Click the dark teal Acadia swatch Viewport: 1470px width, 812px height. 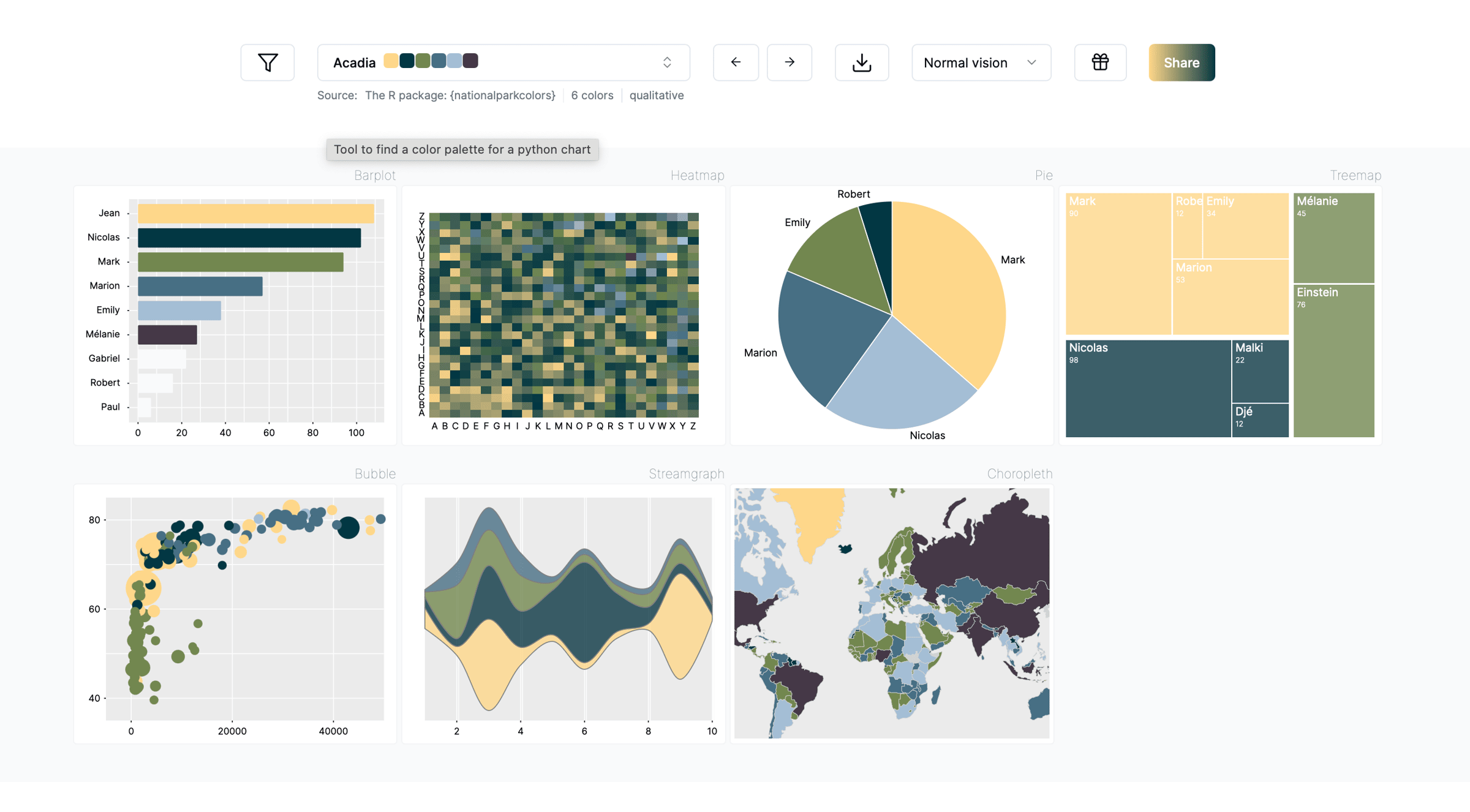(407, 61)
